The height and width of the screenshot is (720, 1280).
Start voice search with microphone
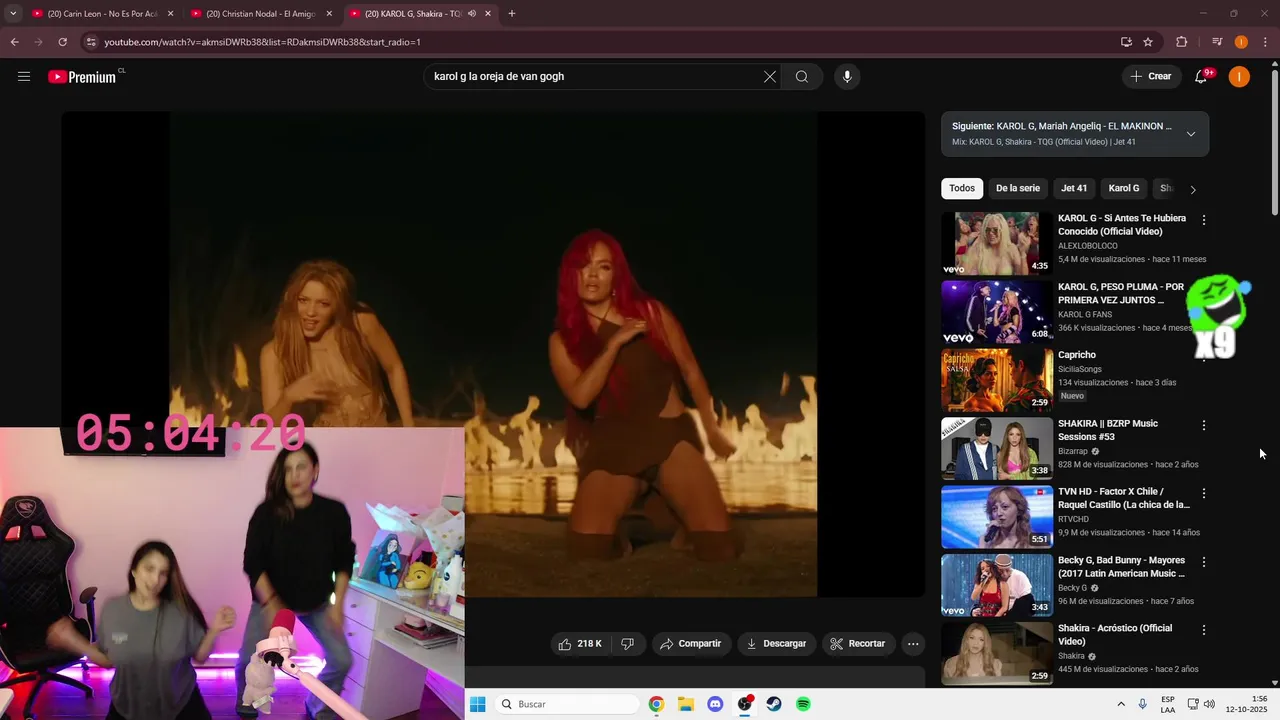point(847,77)
